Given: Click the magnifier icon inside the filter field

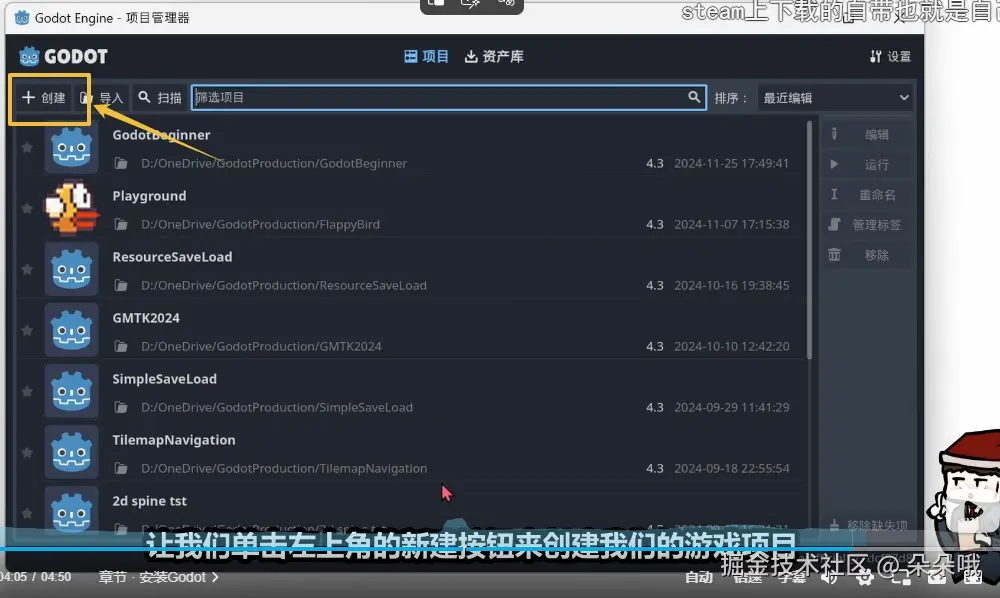Looking at the screenshot, I should (x=694, y=98).
